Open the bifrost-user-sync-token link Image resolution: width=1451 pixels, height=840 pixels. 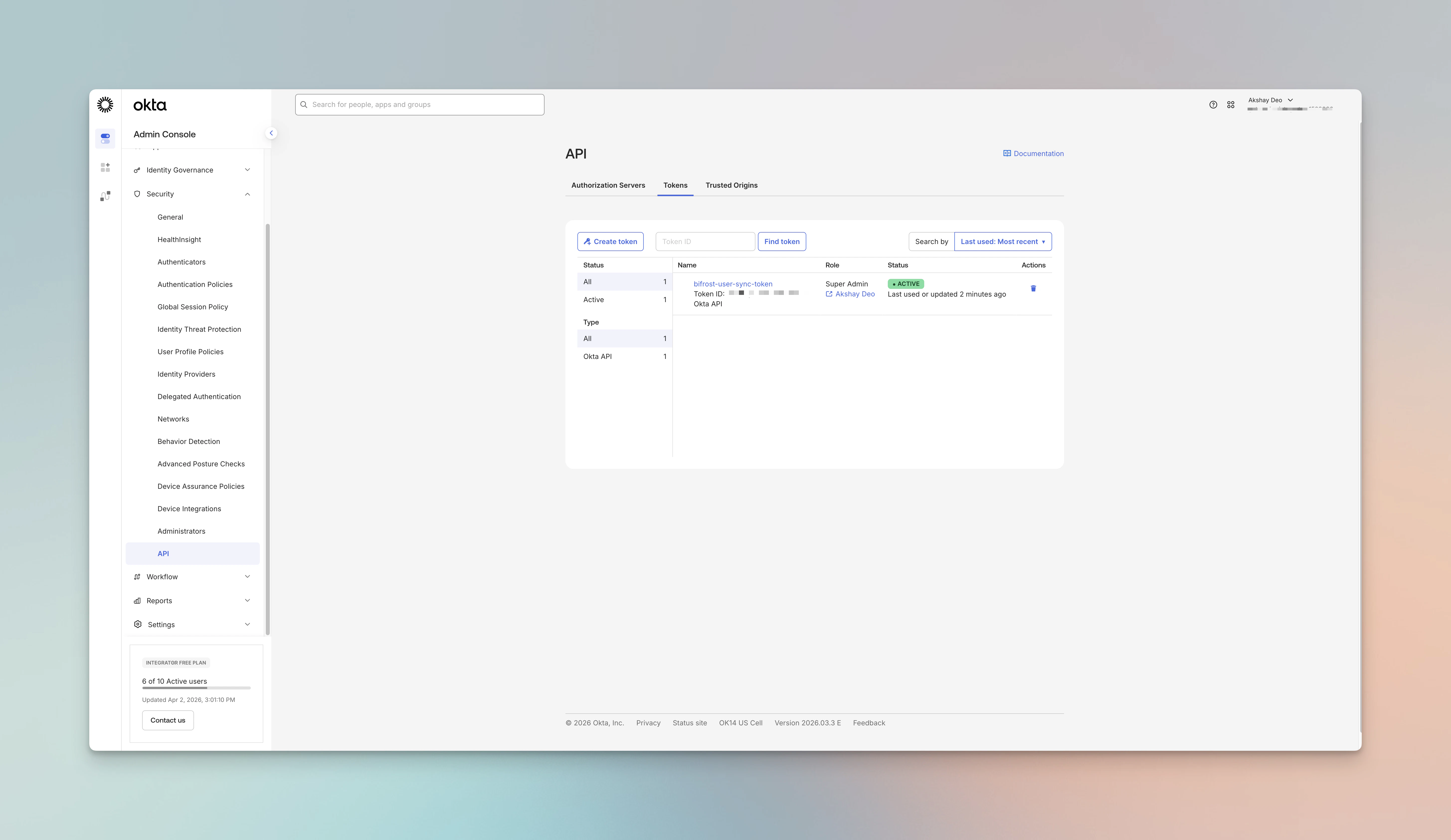pos(733,284)
